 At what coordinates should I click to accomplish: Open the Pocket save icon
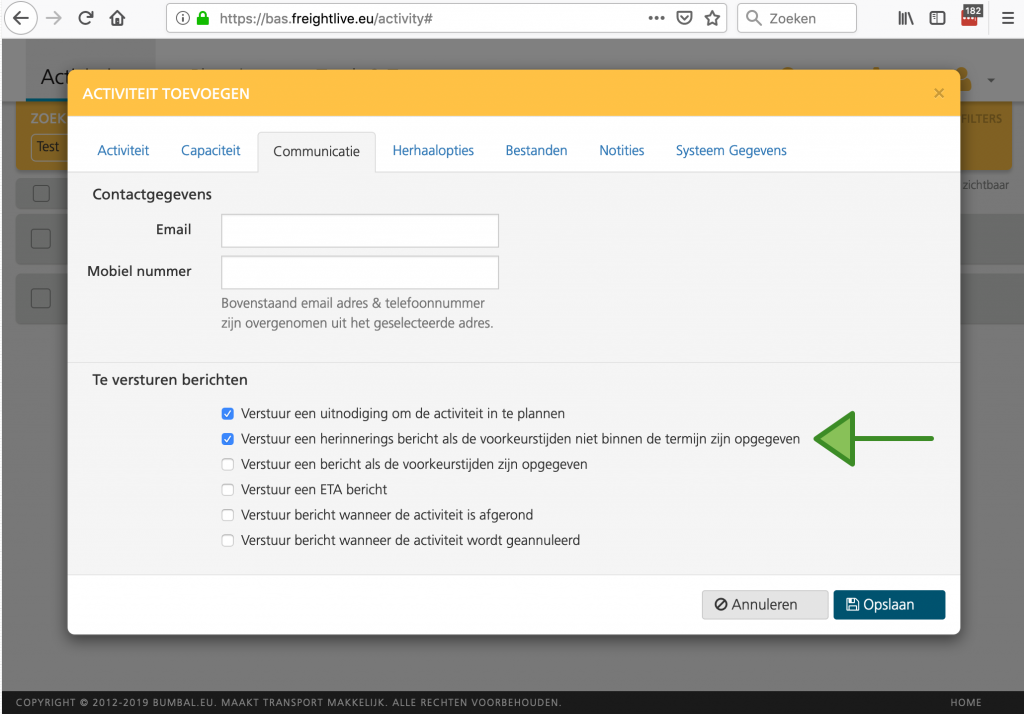click(684, 18)
